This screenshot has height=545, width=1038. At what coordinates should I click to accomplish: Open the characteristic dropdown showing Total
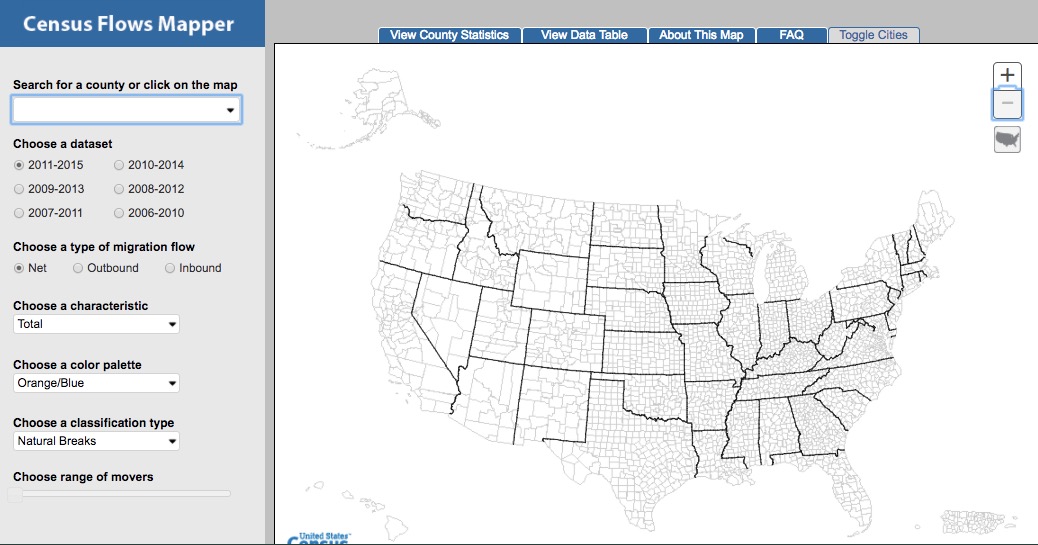coord(96,324)
